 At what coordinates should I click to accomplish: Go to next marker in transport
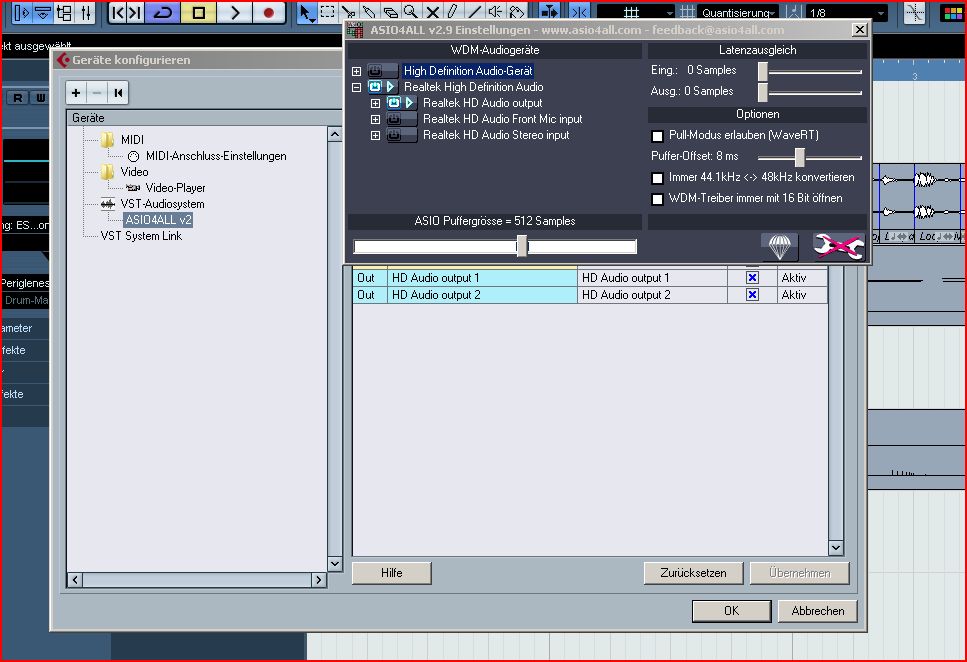click(134, 12)
